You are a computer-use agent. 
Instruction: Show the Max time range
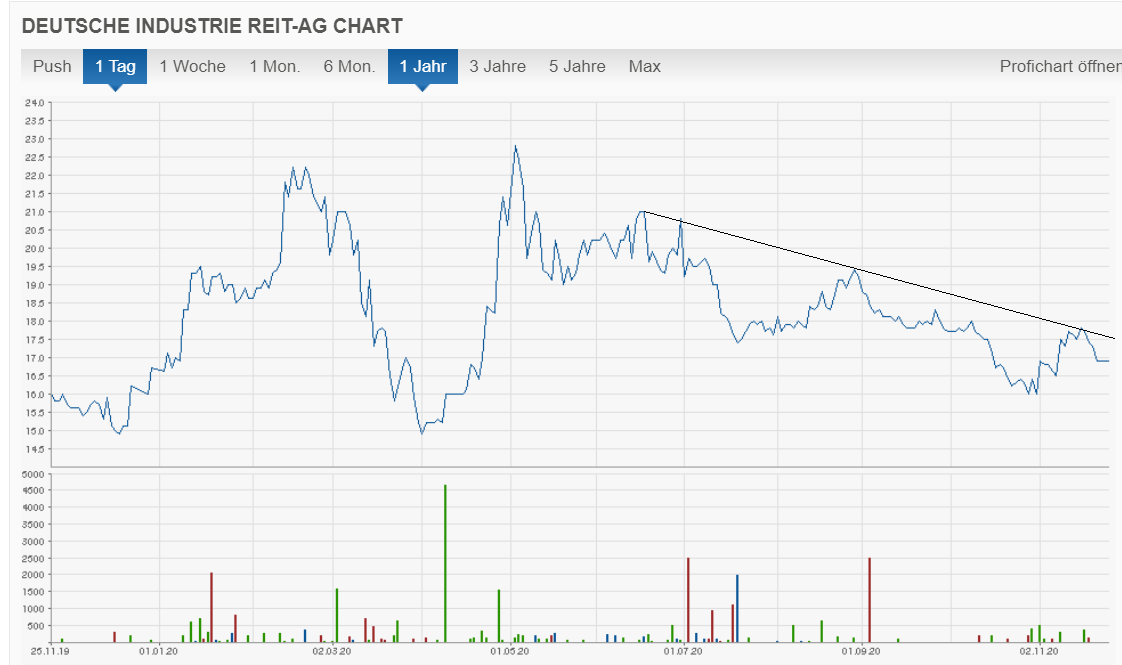(x=644, y=67)
